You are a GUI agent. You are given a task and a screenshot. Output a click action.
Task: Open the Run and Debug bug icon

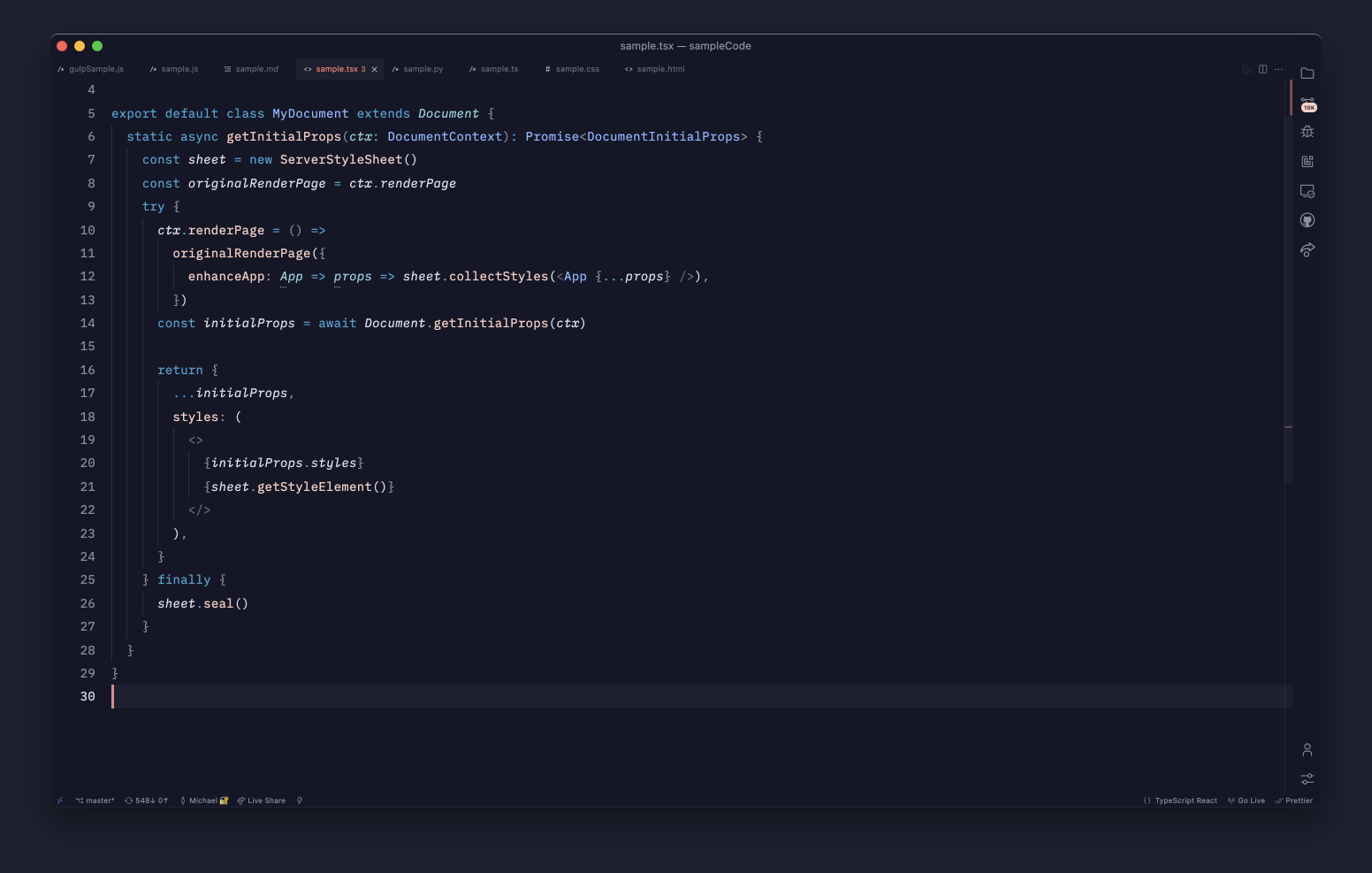coord(1307,132)
